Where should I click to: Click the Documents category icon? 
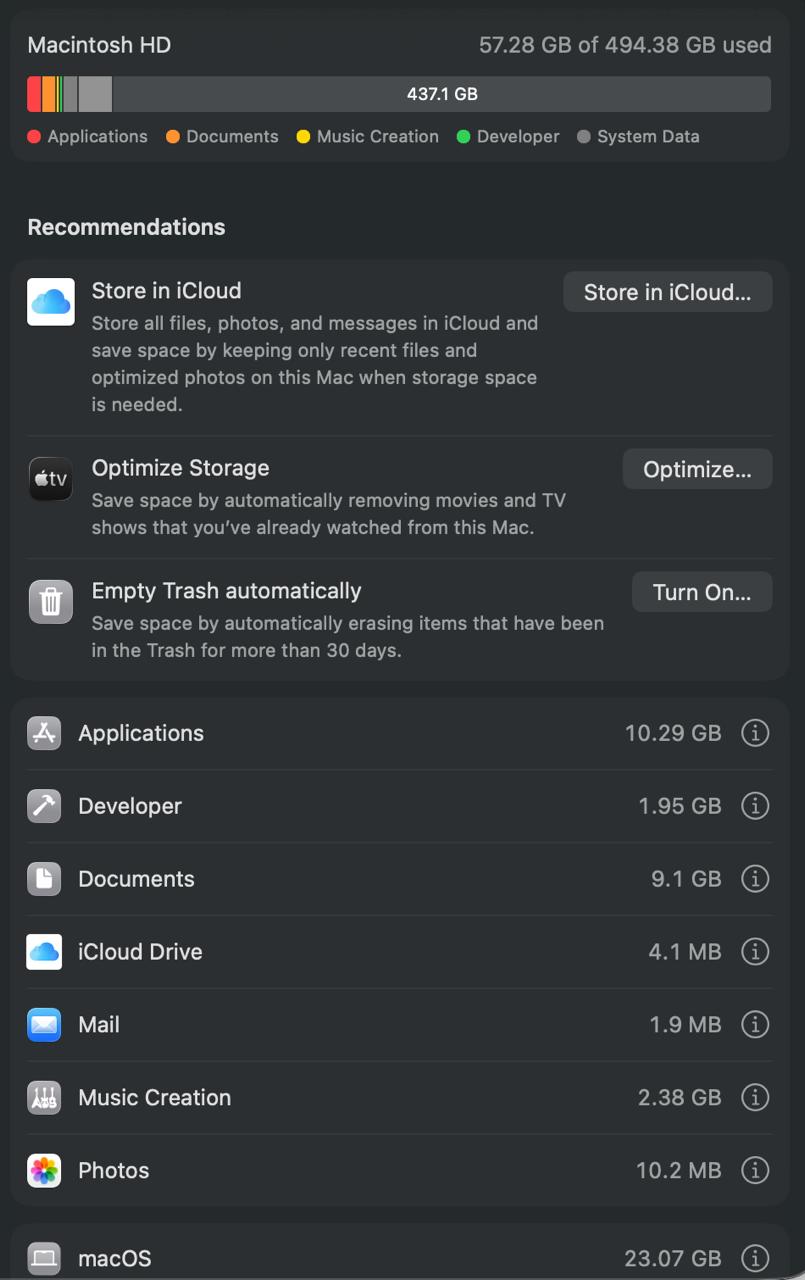[x=44, y=879]
